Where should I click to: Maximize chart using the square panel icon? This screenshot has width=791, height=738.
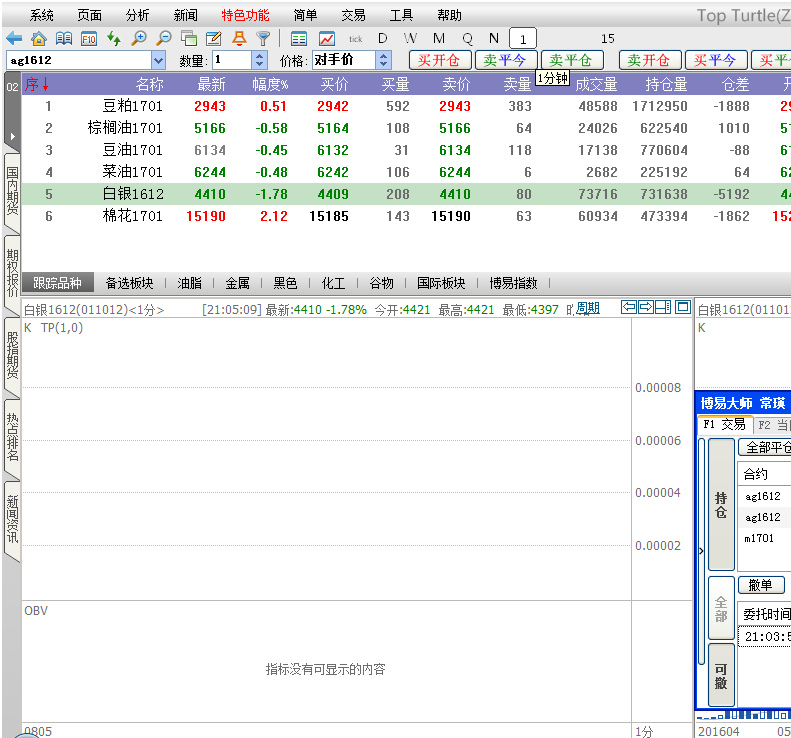(x=682, y=307)
